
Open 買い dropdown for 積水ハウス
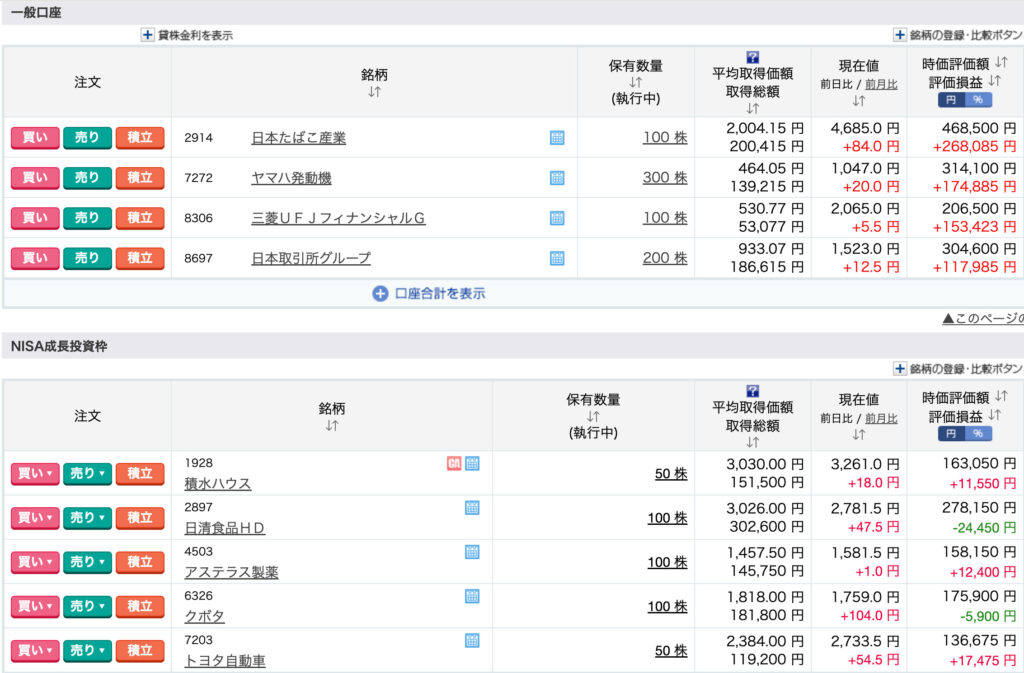point(35,473)
